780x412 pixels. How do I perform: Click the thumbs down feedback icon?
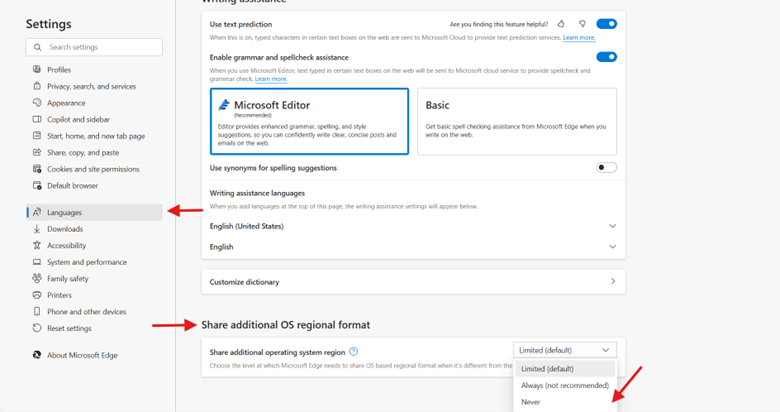[x=581, y=24]
